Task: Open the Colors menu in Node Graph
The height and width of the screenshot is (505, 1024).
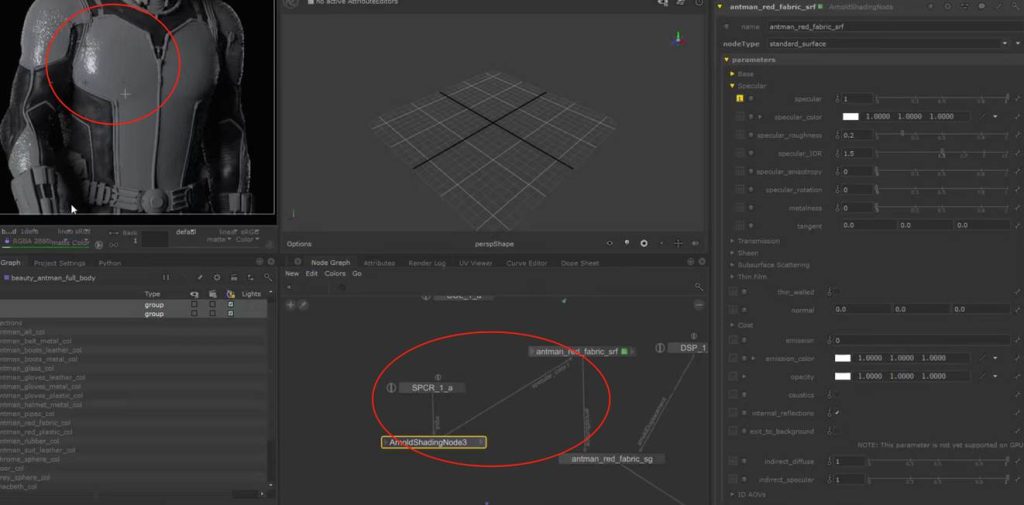Action: click(x=335, y=273)
